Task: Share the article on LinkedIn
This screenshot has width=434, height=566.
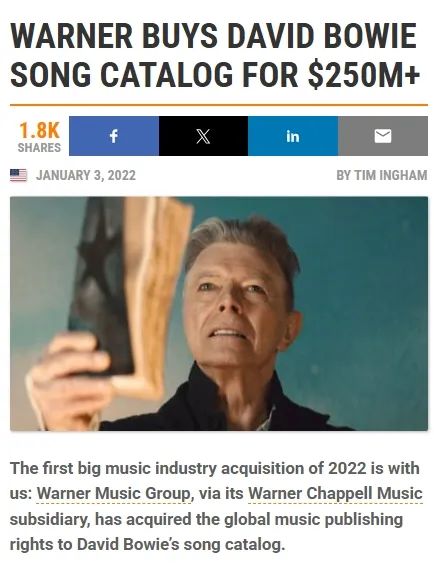Action: pyautogui.click(x=293, y=136)
